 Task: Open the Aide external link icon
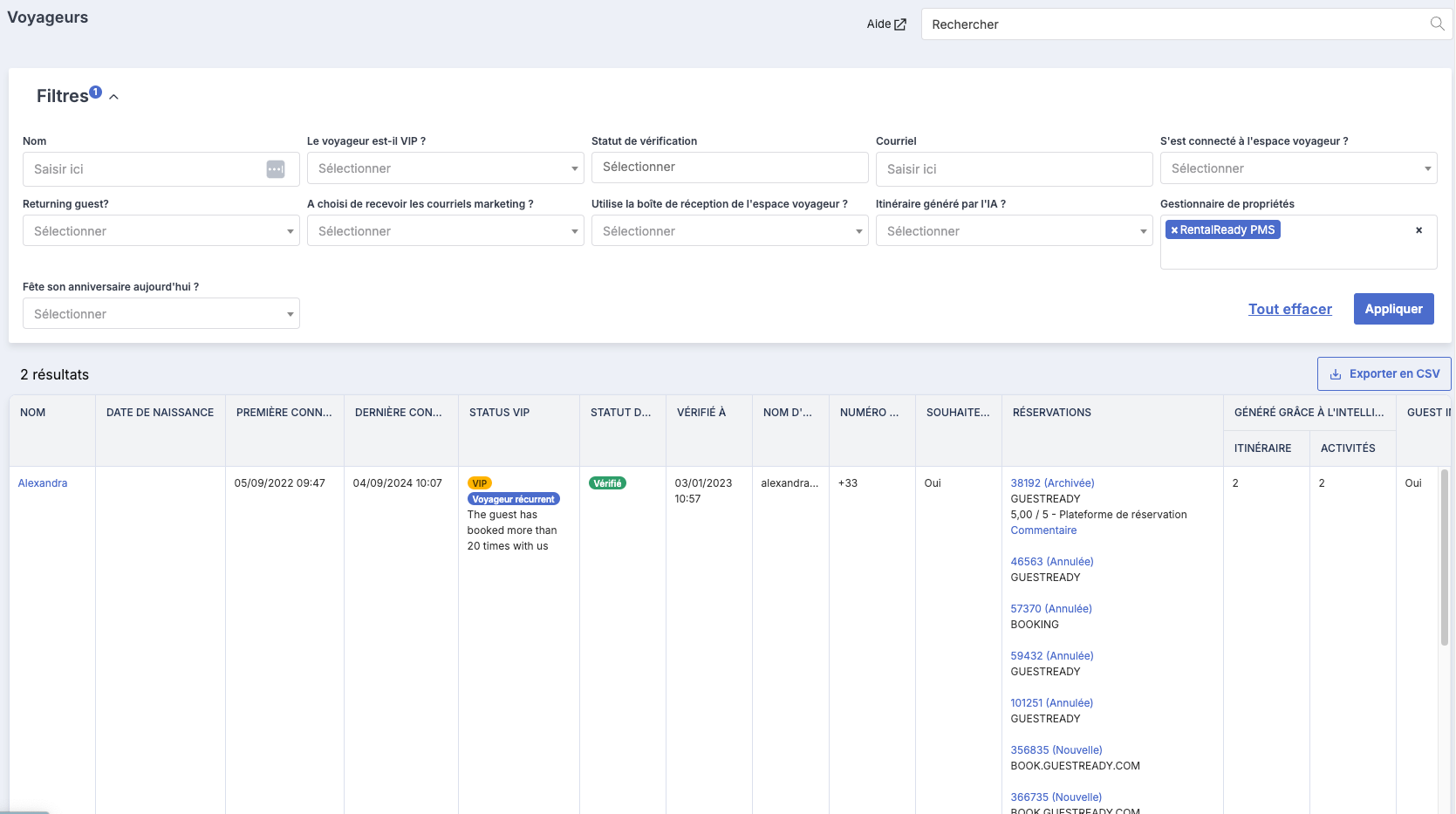[x=900, y=24]
